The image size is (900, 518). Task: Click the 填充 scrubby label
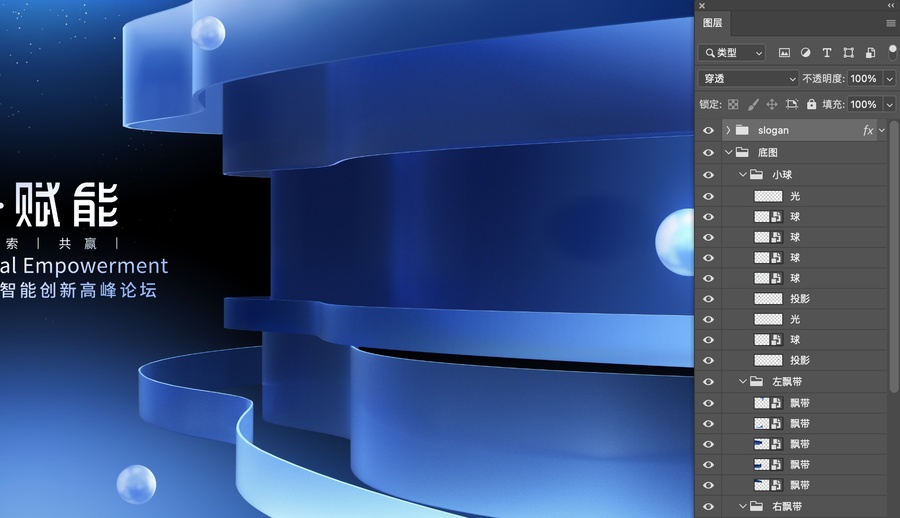(x=833, y=104)
